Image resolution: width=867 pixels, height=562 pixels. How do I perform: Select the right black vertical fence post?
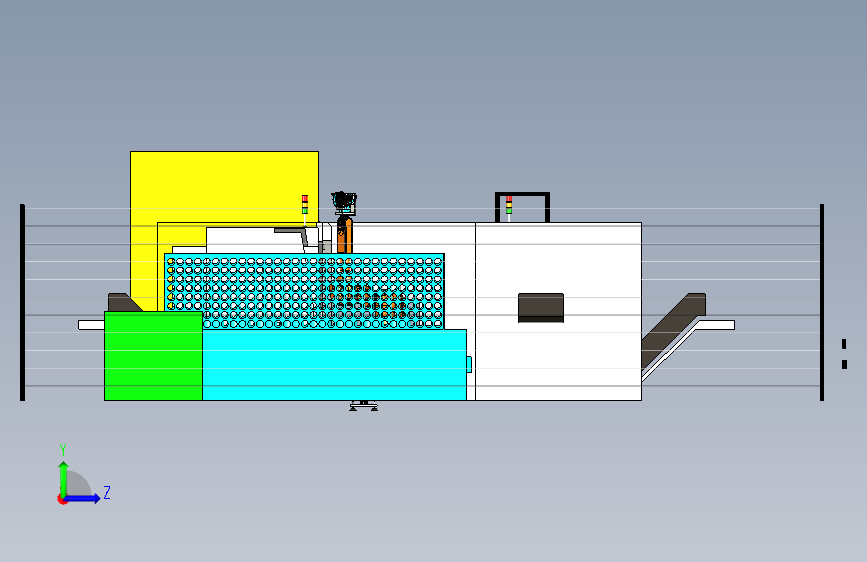[822, 302]
